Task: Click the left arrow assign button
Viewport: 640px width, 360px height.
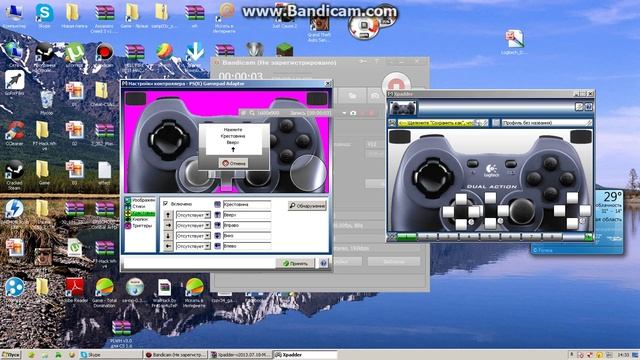Action: tap(168, 247)
